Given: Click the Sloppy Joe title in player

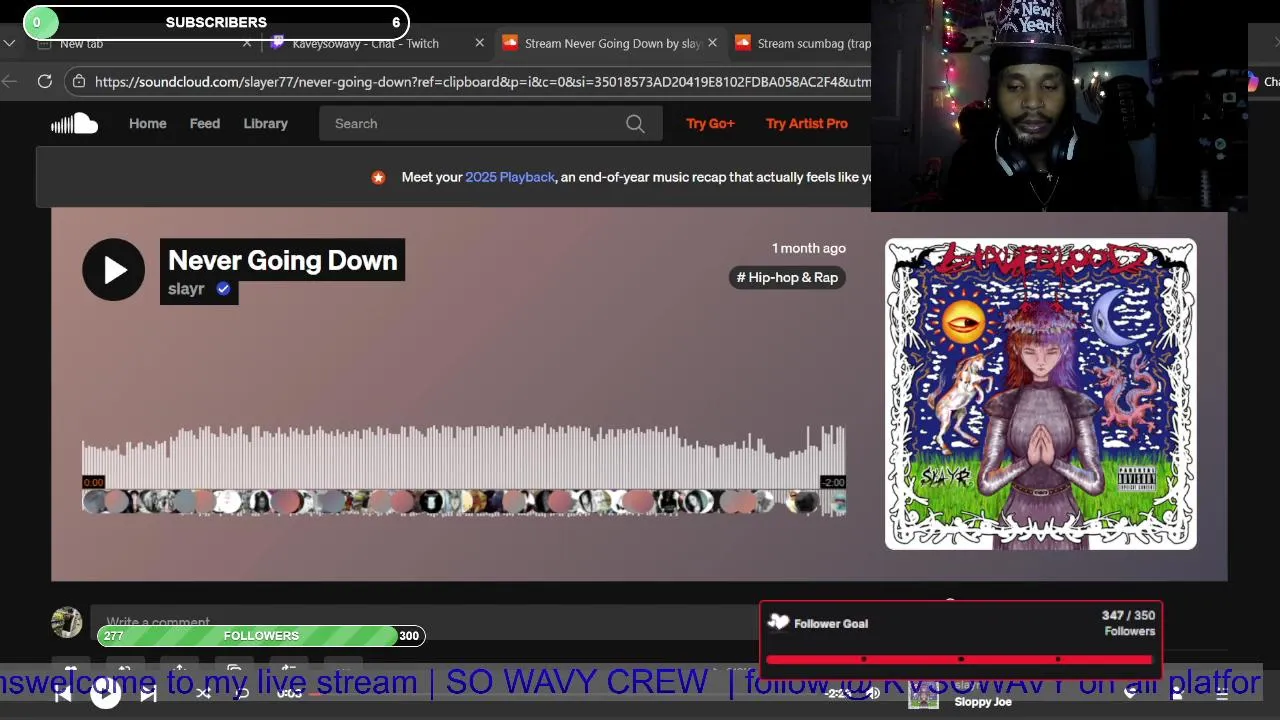Looking at the screenshot, I should 983,702.
